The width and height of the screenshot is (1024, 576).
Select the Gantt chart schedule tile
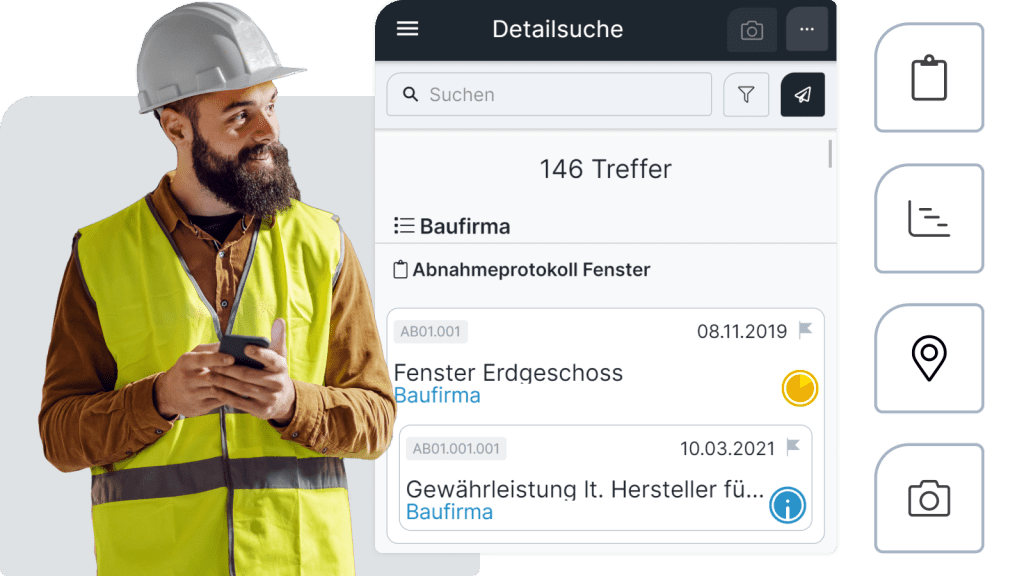929,218
